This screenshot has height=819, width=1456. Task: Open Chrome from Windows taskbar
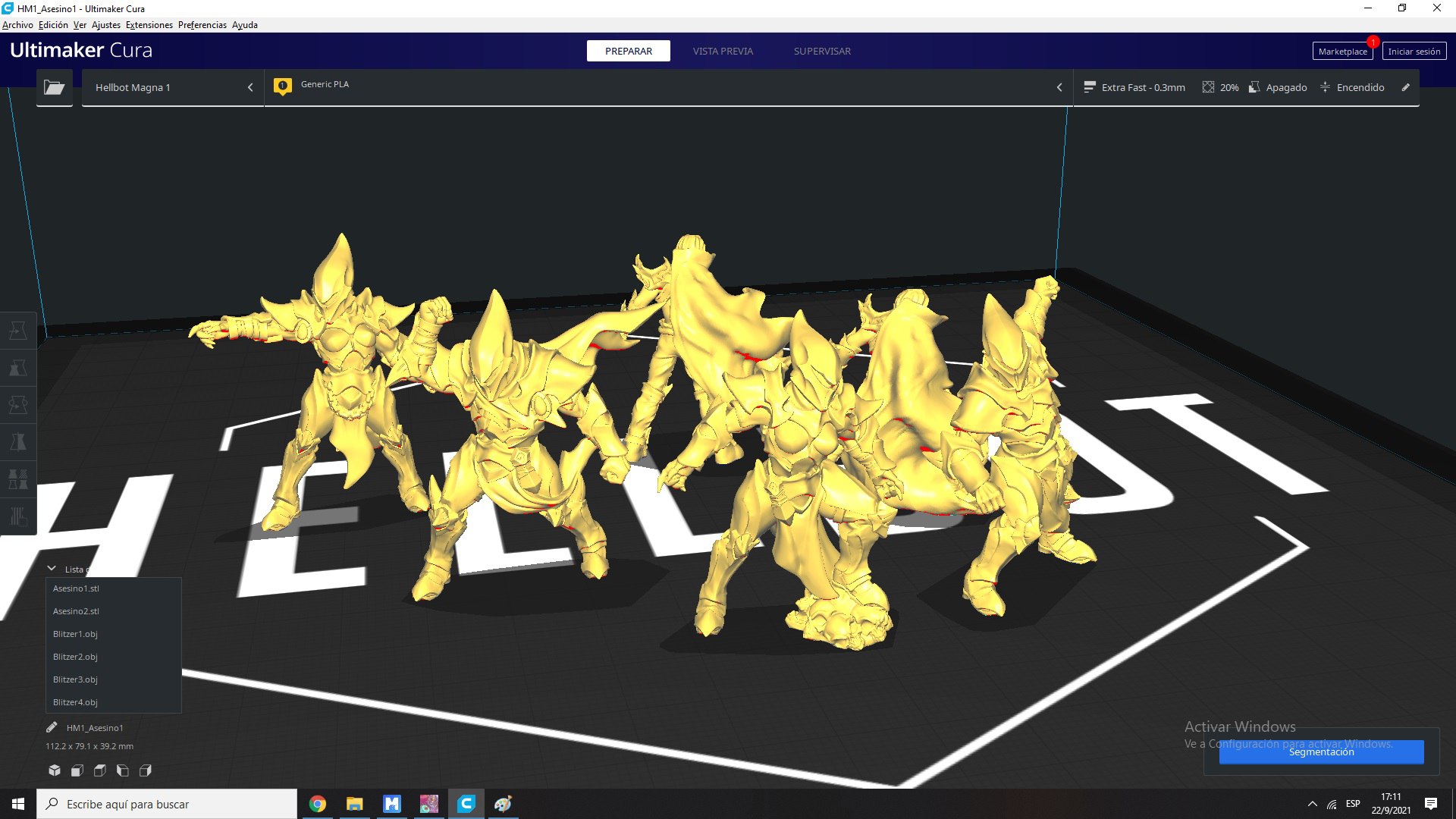tap(318, 804)
